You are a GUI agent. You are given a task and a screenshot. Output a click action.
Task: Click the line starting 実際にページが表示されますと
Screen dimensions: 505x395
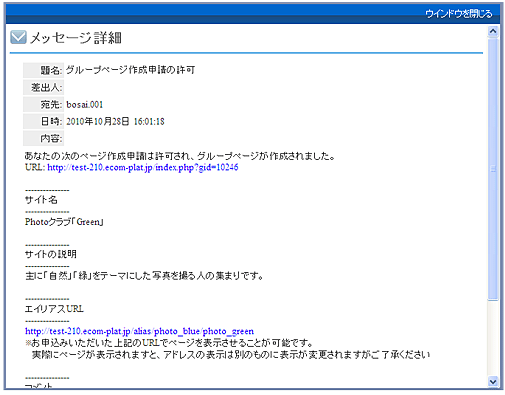(231, 355)
